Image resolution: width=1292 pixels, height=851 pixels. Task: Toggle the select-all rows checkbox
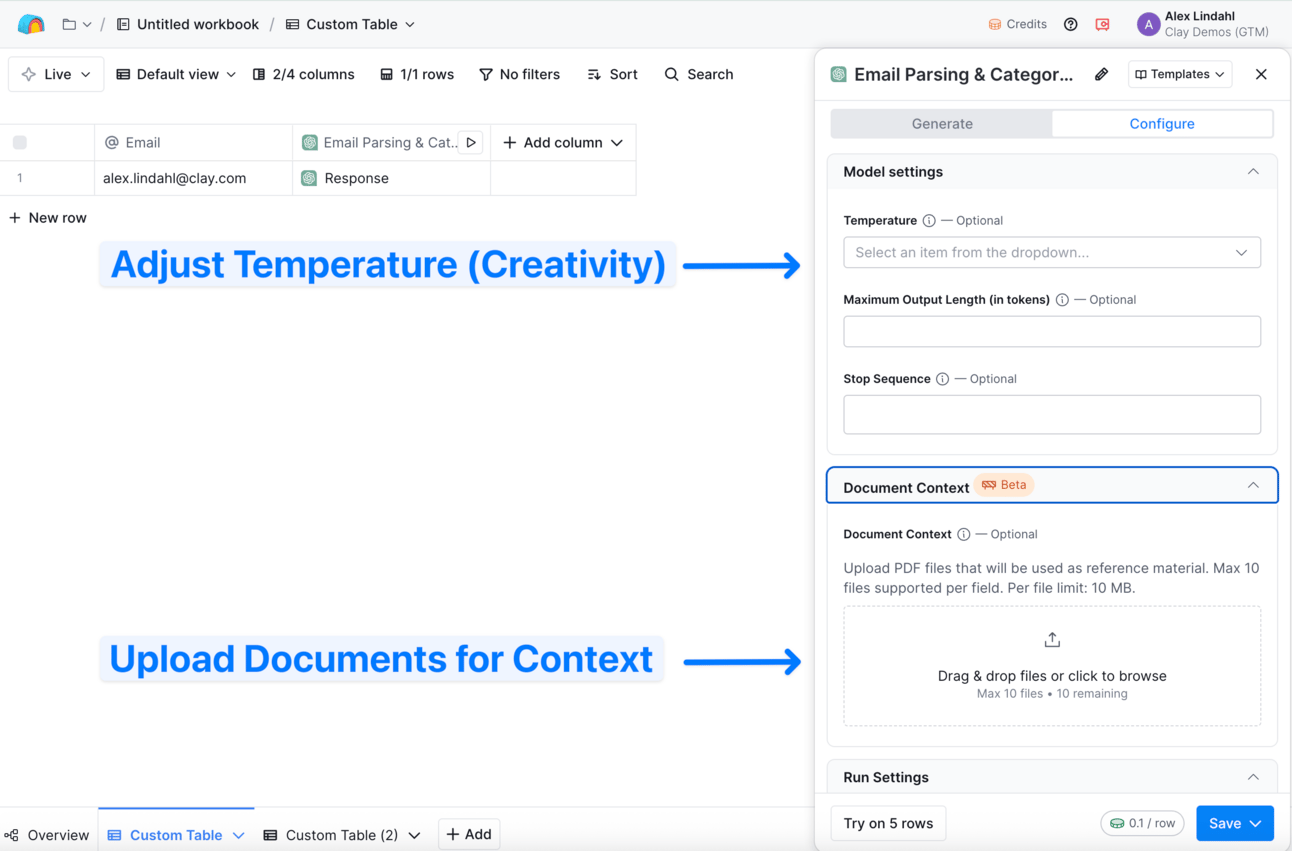point(20,142)
